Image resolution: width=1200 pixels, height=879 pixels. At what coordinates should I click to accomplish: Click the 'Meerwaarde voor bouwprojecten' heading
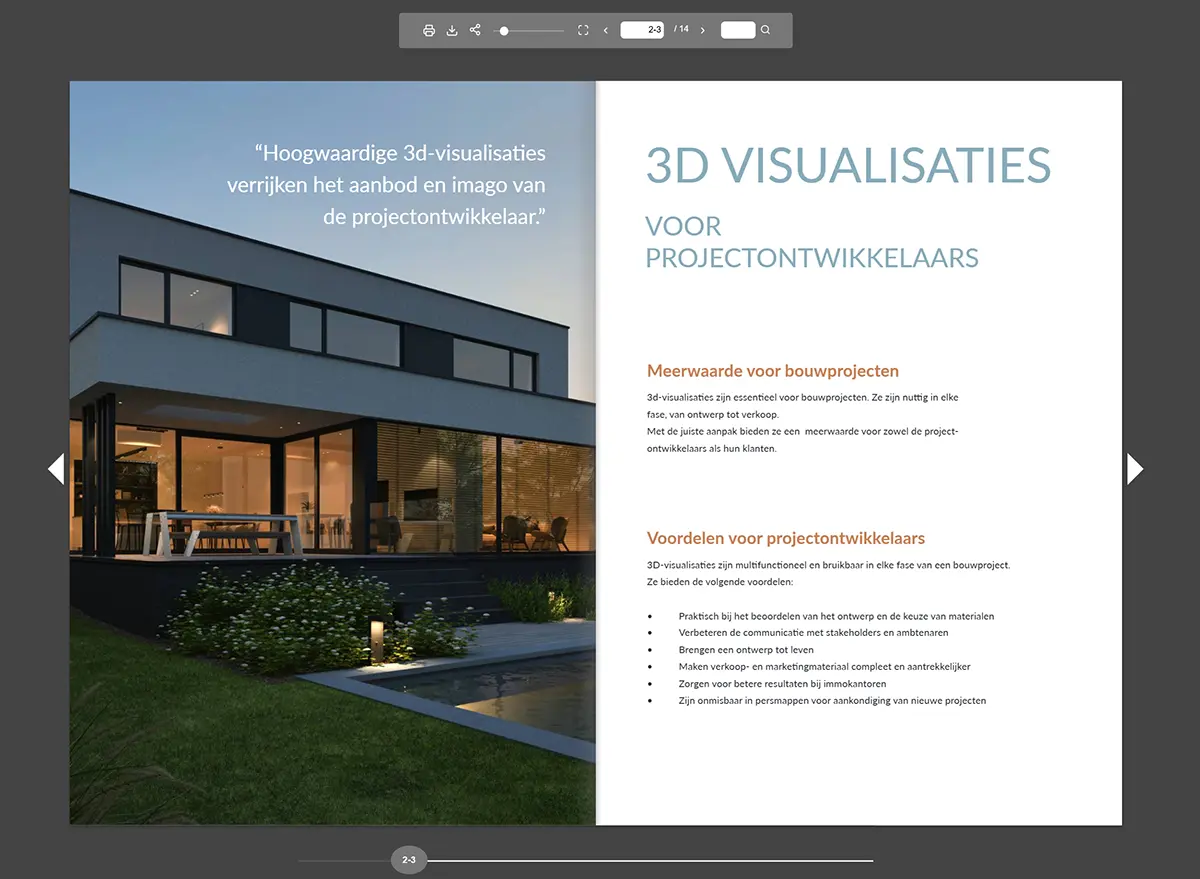[x=773, y=371]
